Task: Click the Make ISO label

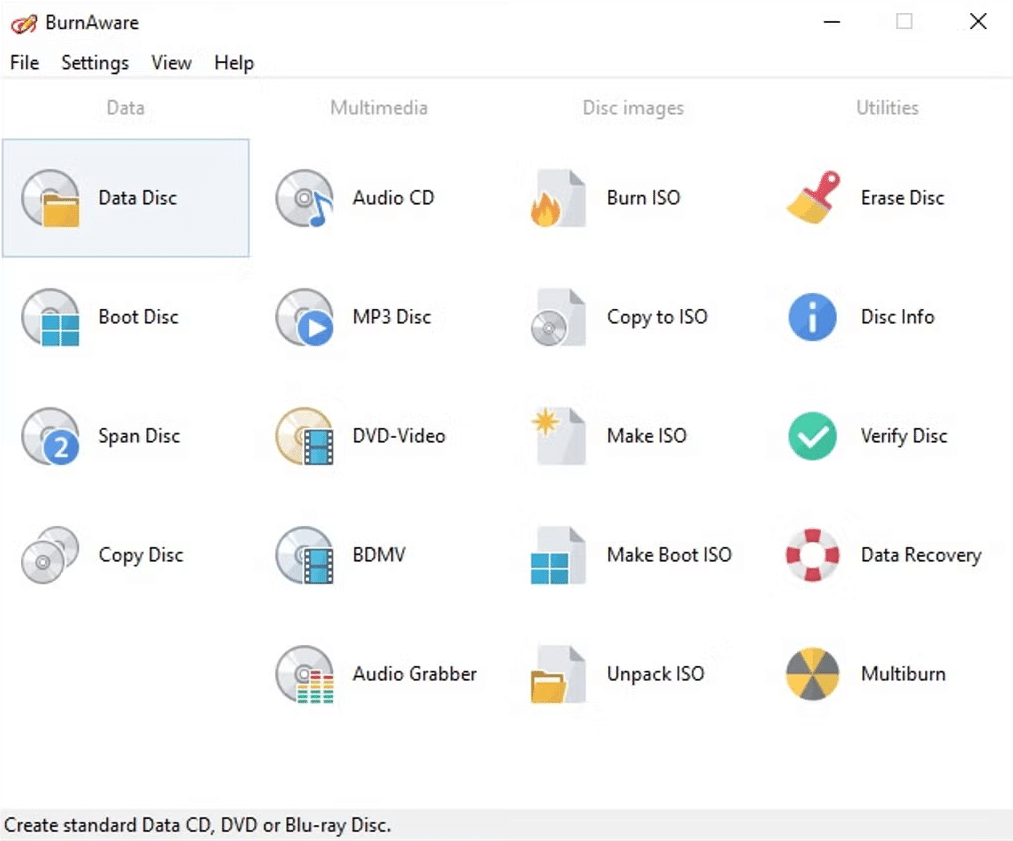Action: [x=647, y=435]
